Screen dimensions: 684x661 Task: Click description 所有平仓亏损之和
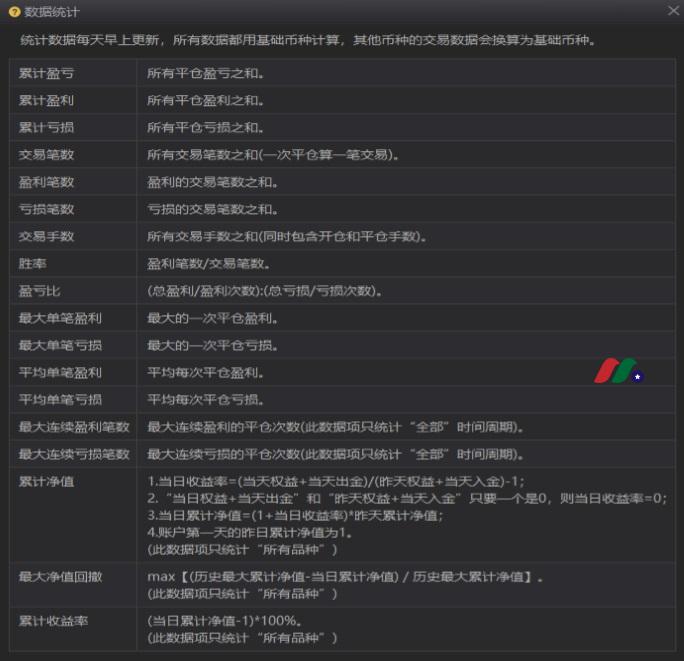[205, 127]
